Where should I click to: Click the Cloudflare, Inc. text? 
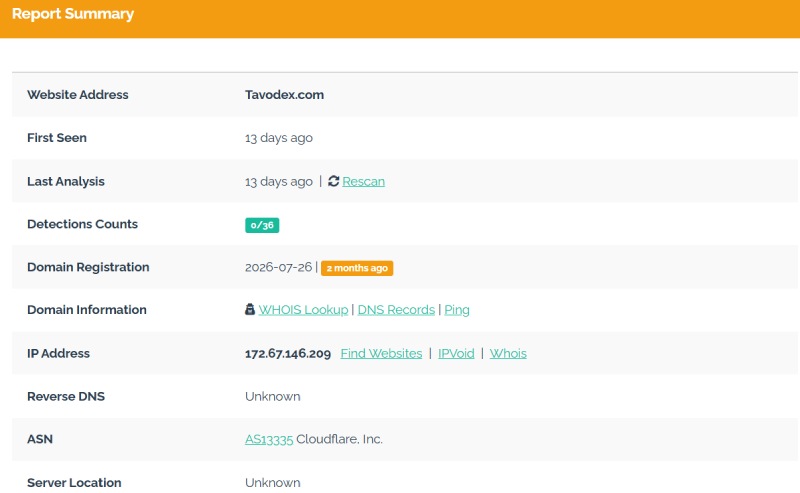pyautogui.click(x=339, y=439)
